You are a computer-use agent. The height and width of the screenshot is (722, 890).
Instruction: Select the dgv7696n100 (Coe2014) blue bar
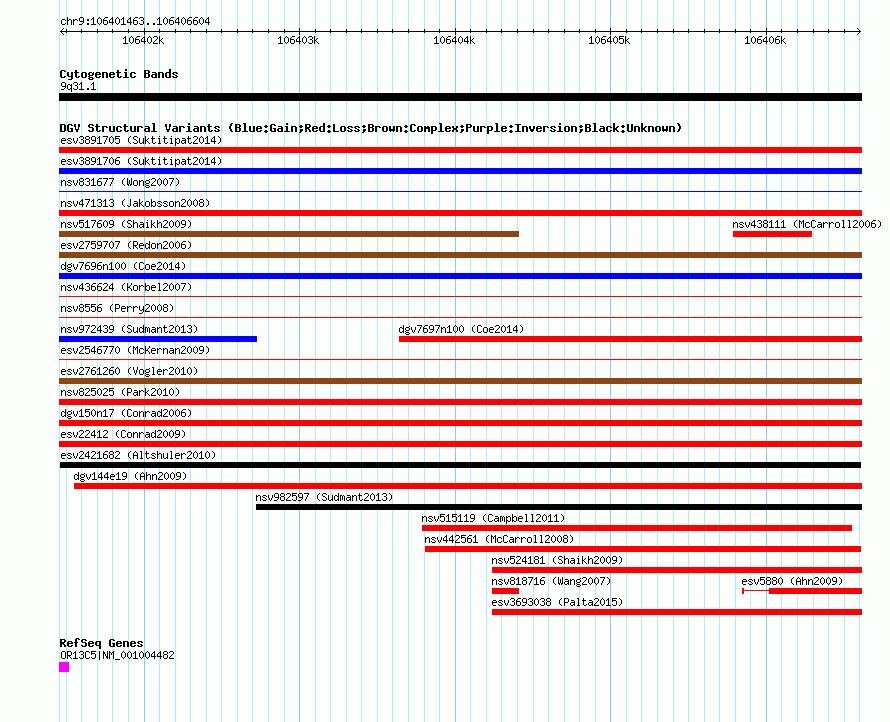click(x=460, y=276)
